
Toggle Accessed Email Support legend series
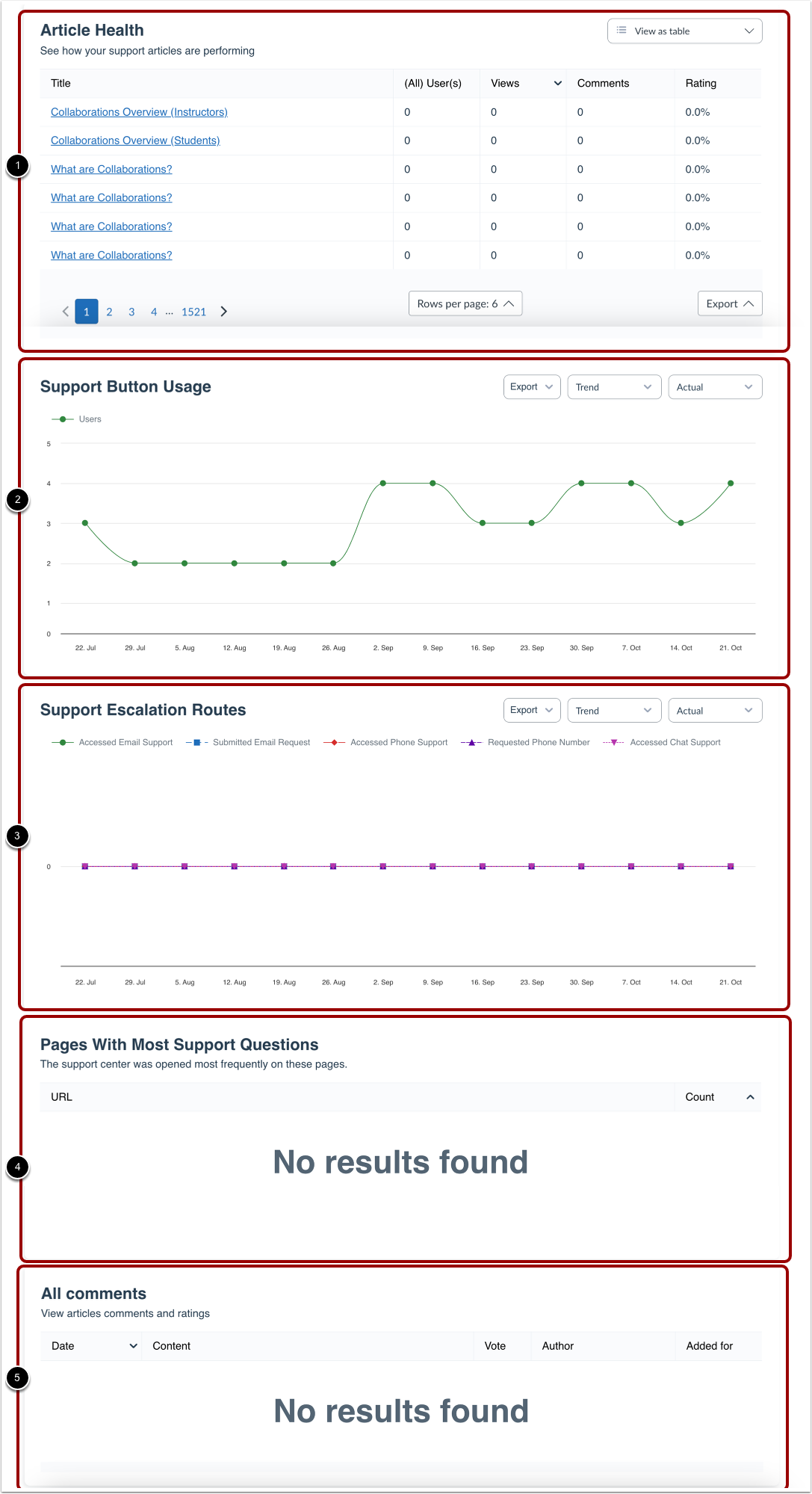pyautogui.click(x=112, y=743)
